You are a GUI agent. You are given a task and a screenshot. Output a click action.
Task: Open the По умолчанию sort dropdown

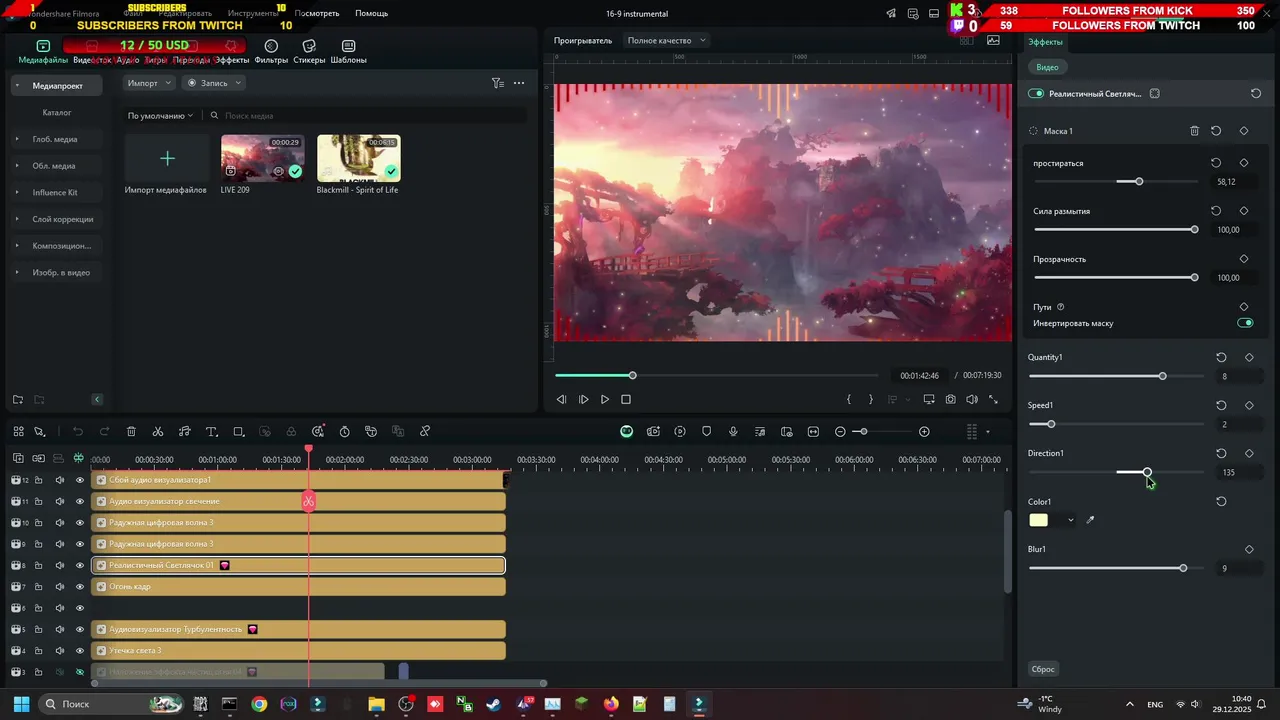[x=160, y=116]
